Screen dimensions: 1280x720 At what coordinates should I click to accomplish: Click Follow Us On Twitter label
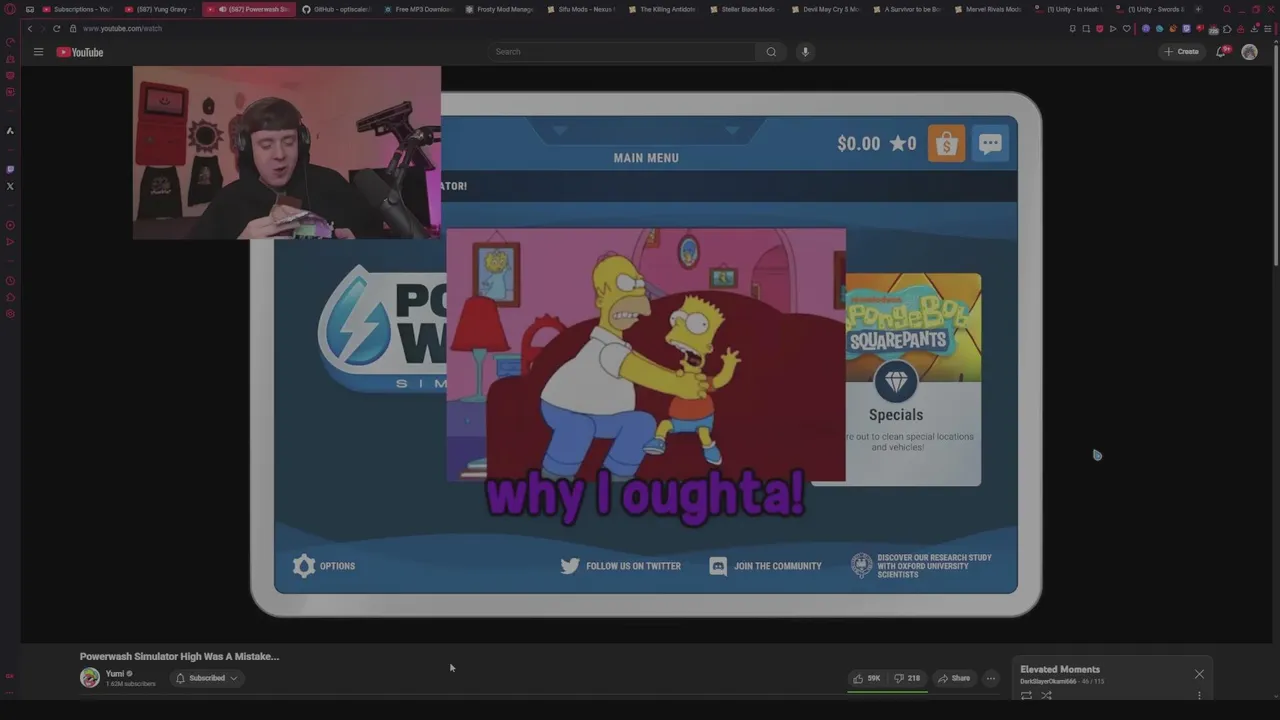[x=633, y=566]
